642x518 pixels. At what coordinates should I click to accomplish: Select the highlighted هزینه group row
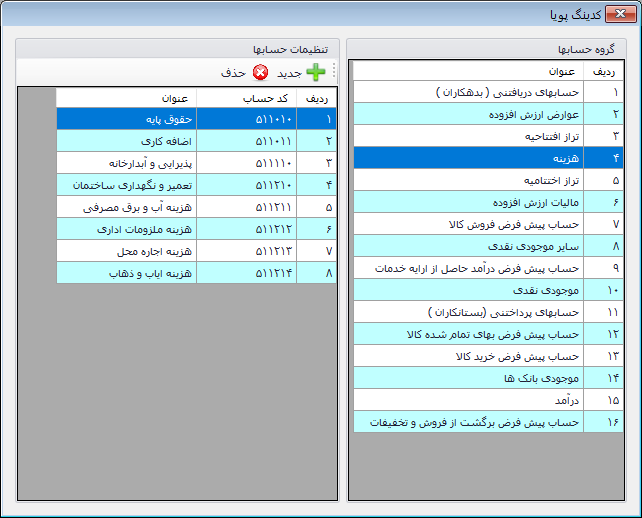pos(488,158)
